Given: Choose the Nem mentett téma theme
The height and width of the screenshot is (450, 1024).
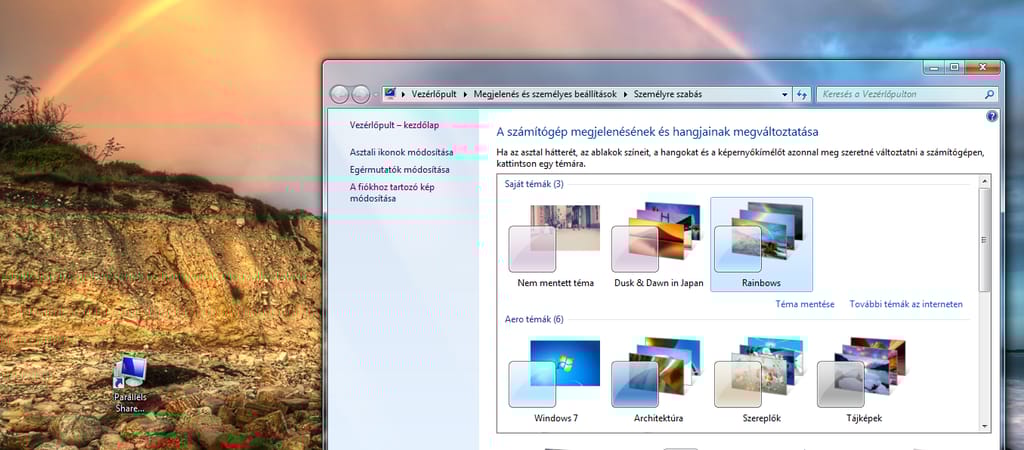Looking at the screenshot, I should pyautogui.click(x=555, y=243).
